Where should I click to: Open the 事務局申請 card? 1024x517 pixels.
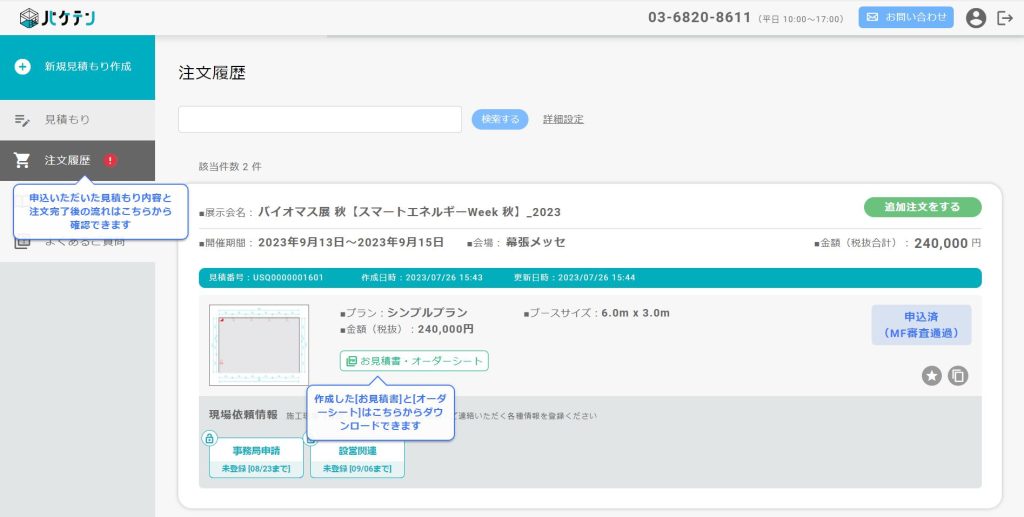256,458
